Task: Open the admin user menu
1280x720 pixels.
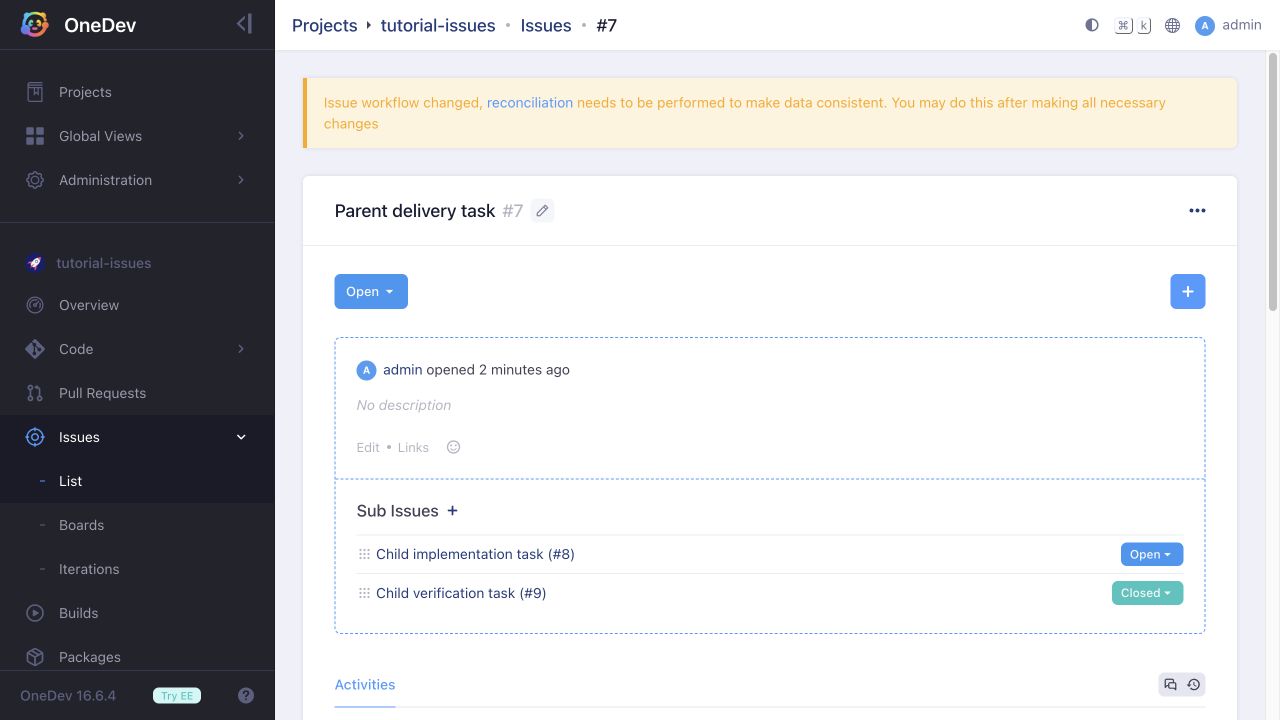Action: click(1228, 25)
